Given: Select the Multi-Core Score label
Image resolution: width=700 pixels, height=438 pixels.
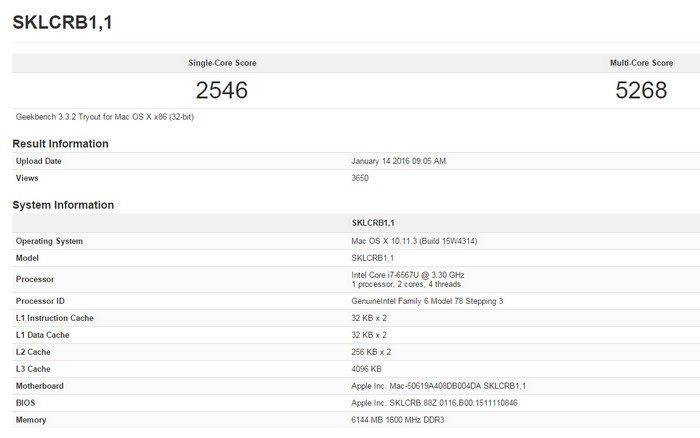Looking at the screenshot, I should tap(642, 62).
